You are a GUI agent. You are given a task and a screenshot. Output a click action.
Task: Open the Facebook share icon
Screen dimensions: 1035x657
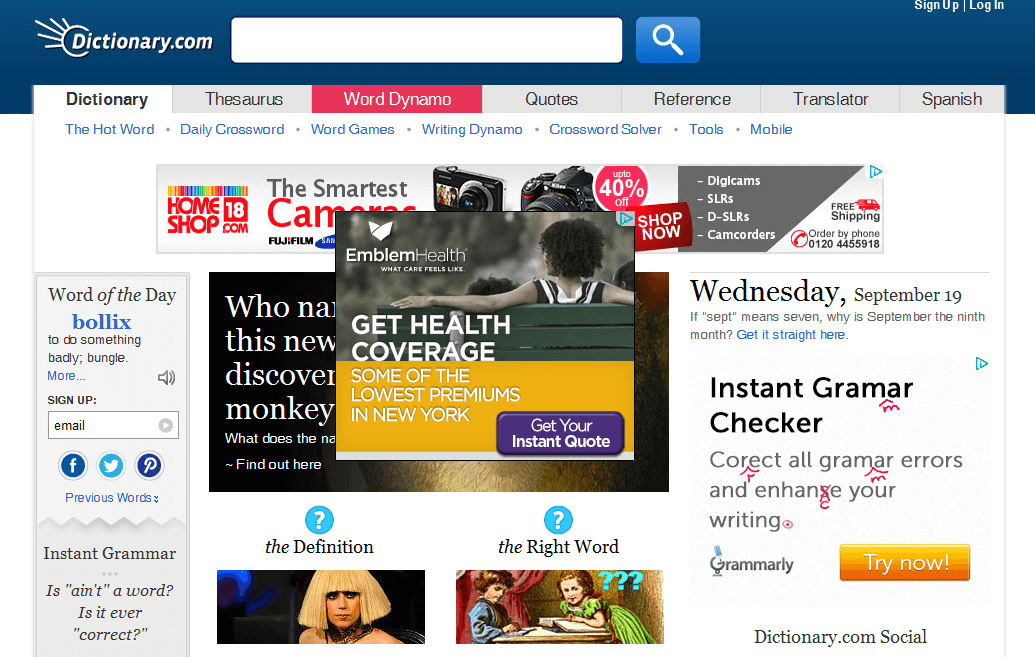tap(73, 466)
